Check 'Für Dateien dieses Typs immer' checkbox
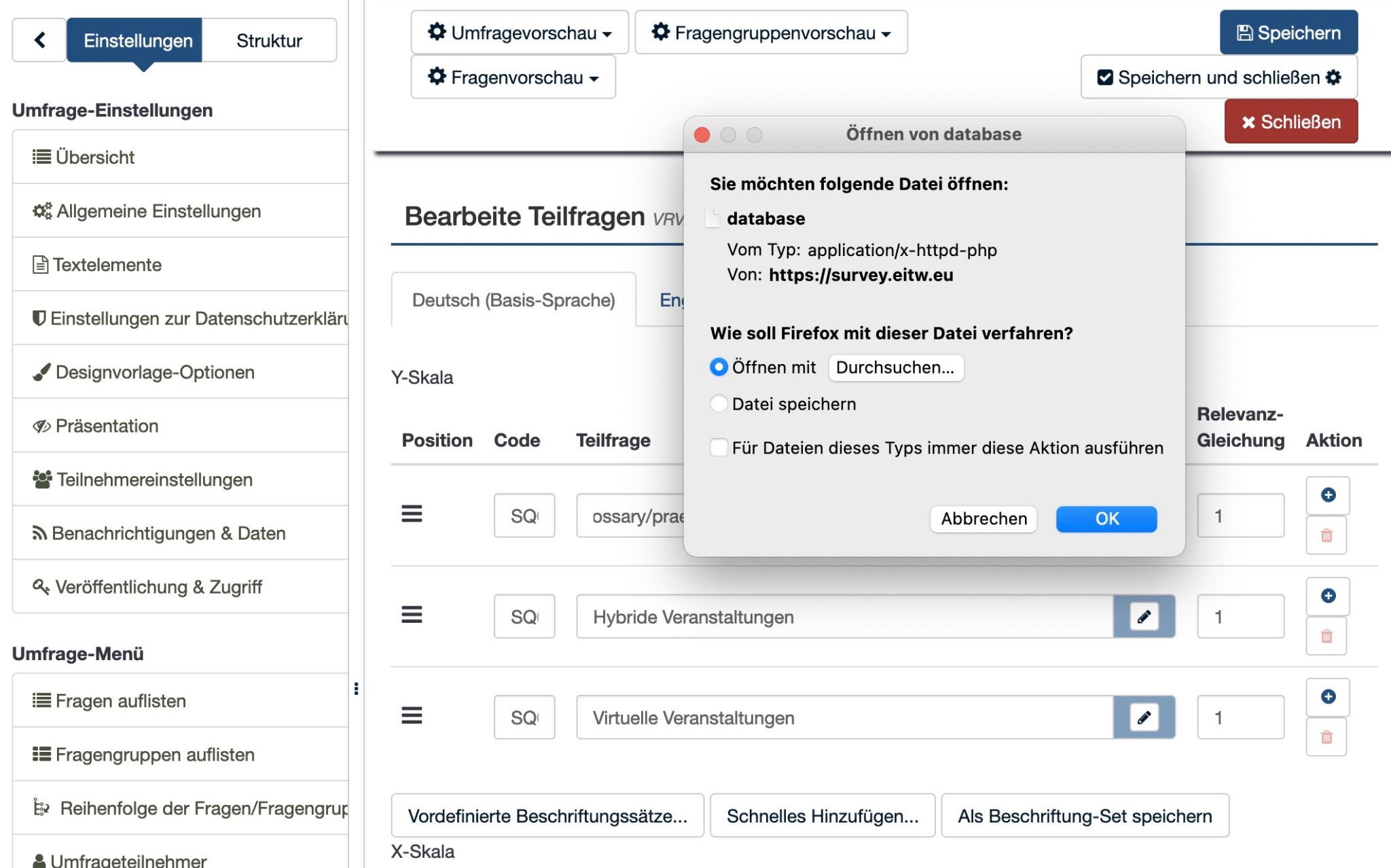The image size is (1391, 868). pyautogui.click(x=719, y=448)
